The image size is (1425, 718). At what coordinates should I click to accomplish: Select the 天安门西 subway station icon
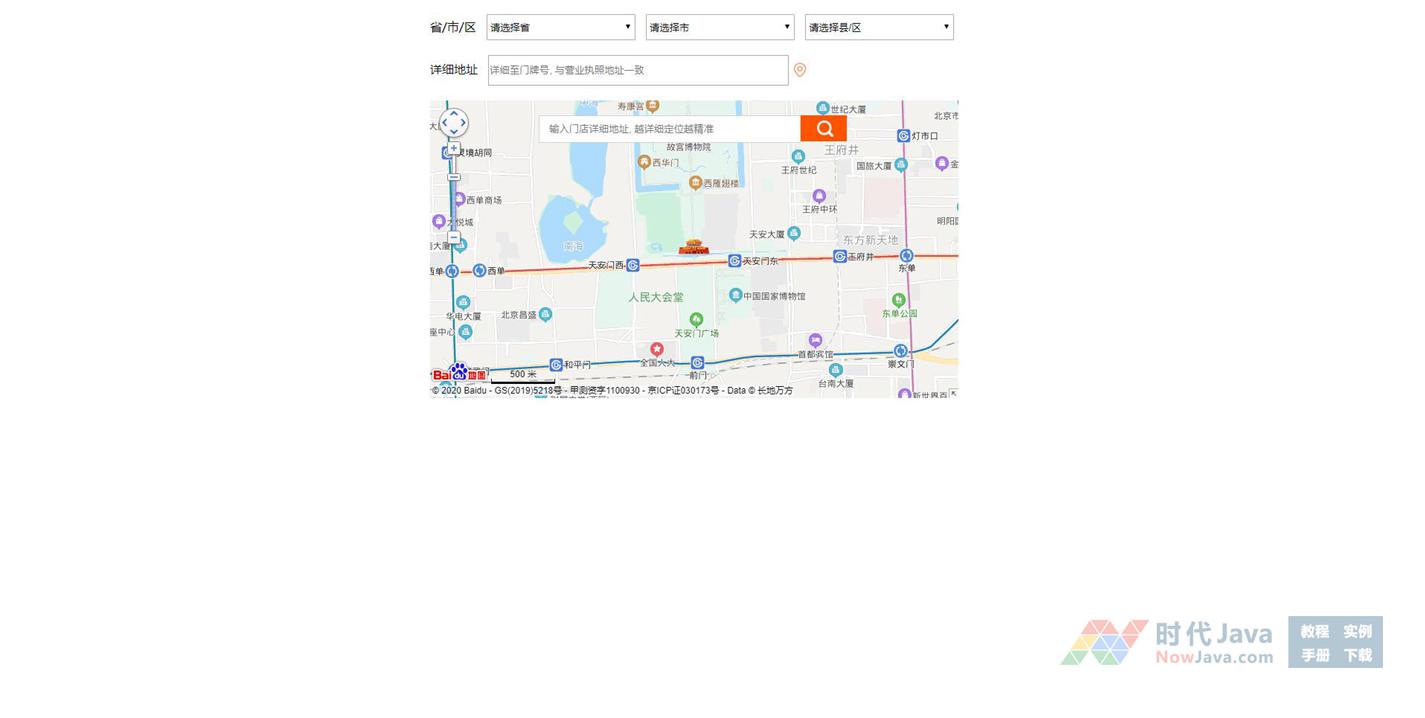633,265
